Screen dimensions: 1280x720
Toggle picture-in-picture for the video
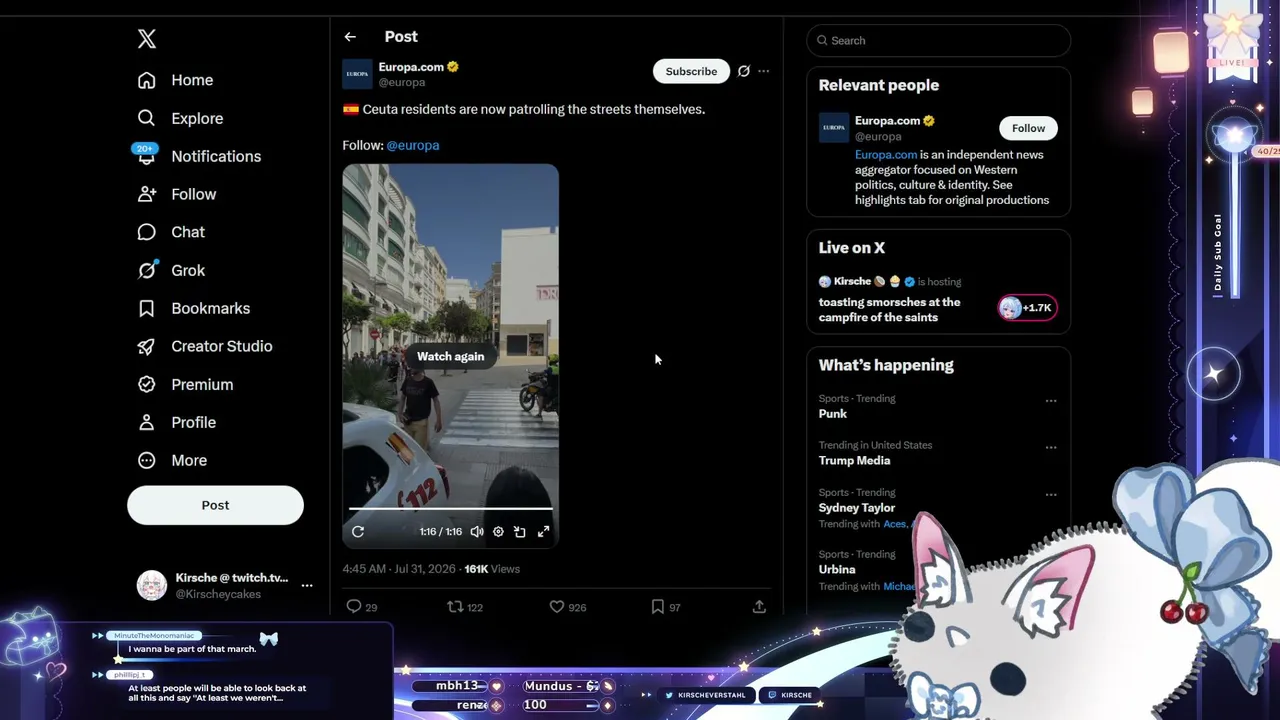[x=520, y=532]
